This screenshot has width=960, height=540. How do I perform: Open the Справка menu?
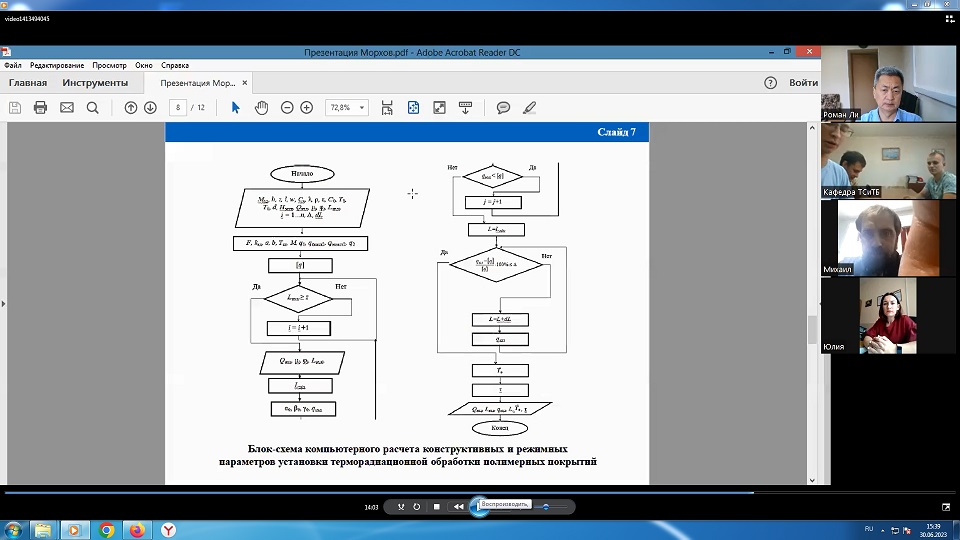pyautogui.click(x=175, y=65)
